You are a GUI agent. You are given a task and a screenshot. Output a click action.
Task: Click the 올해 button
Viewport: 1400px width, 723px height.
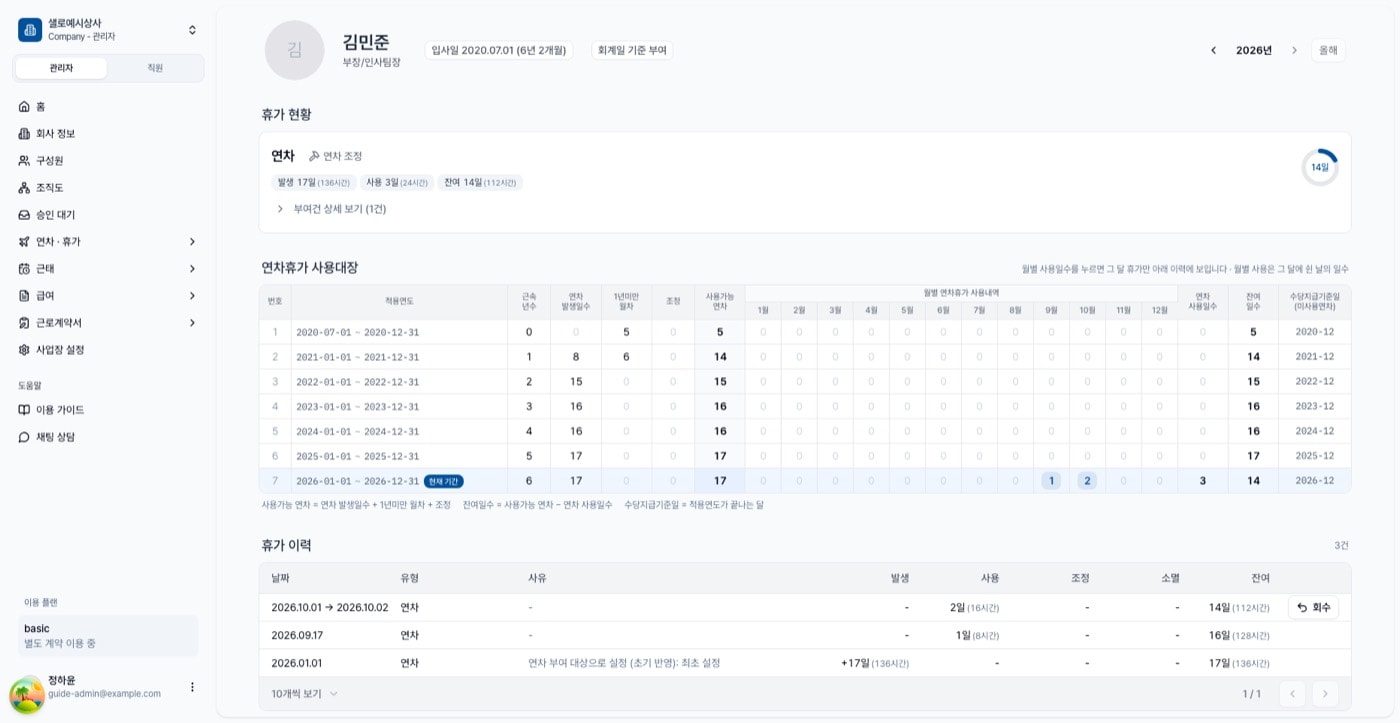(x=1328, y=50)
